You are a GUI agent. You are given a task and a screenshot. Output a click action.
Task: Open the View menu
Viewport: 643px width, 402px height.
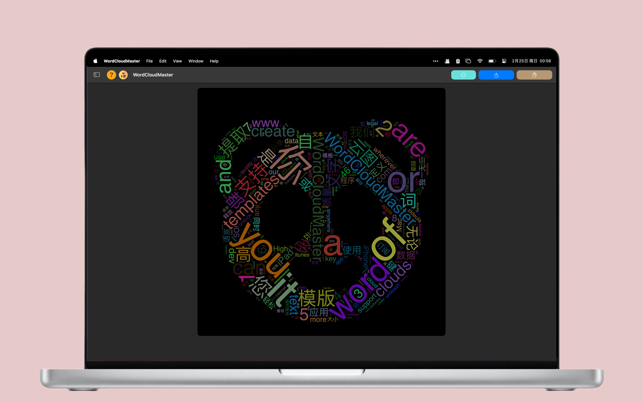pos(177,61)
